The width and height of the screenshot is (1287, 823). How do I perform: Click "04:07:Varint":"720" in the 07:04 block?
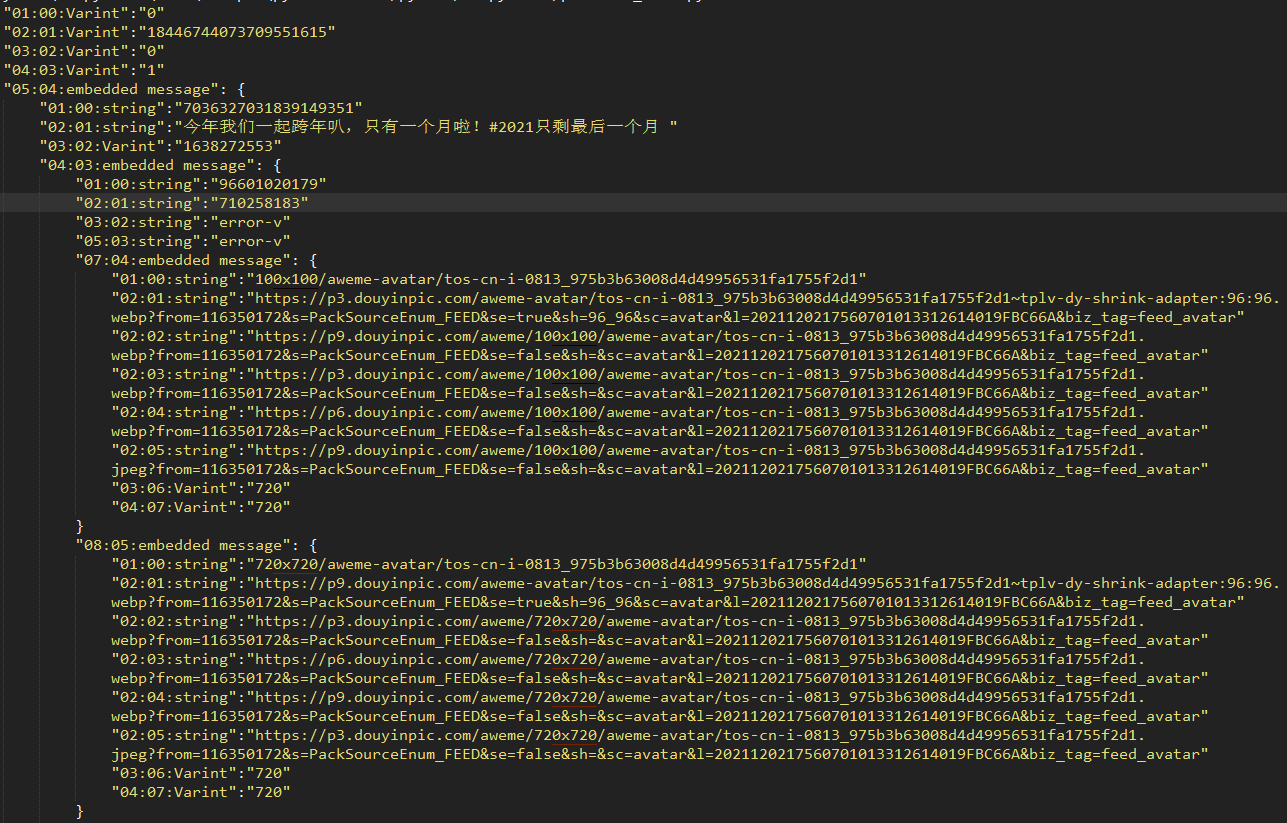point(201,507)
